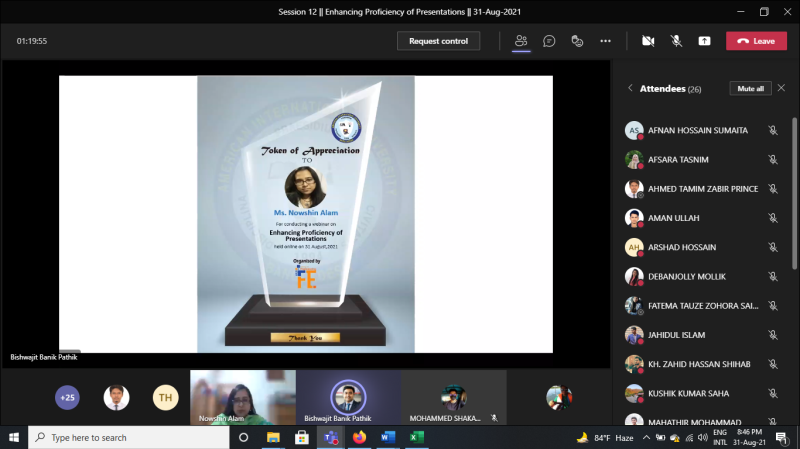Open Word from the taskbar

click(x=388, y=438)
